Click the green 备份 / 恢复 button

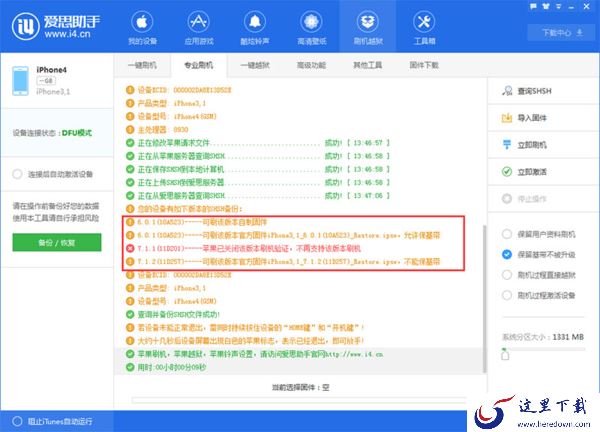pyautogui.click(x=57, y=243)
